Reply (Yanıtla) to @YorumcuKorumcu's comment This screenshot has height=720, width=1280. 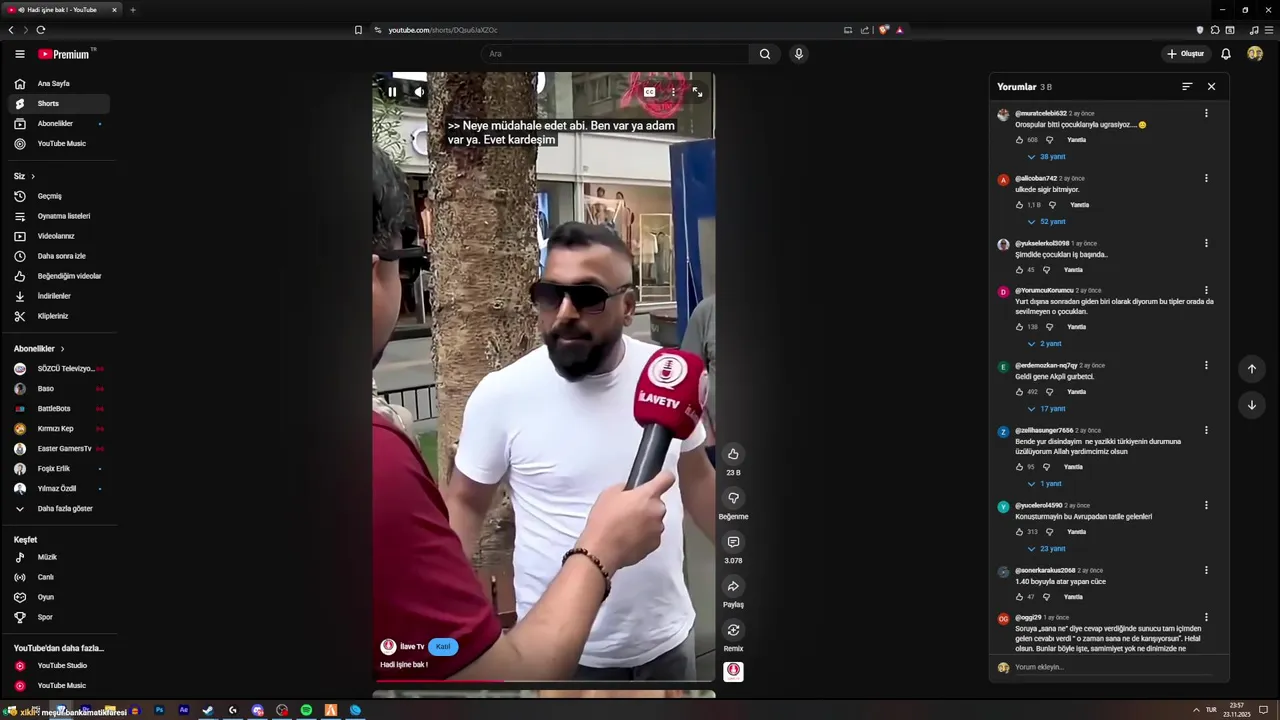[1076, 327]
